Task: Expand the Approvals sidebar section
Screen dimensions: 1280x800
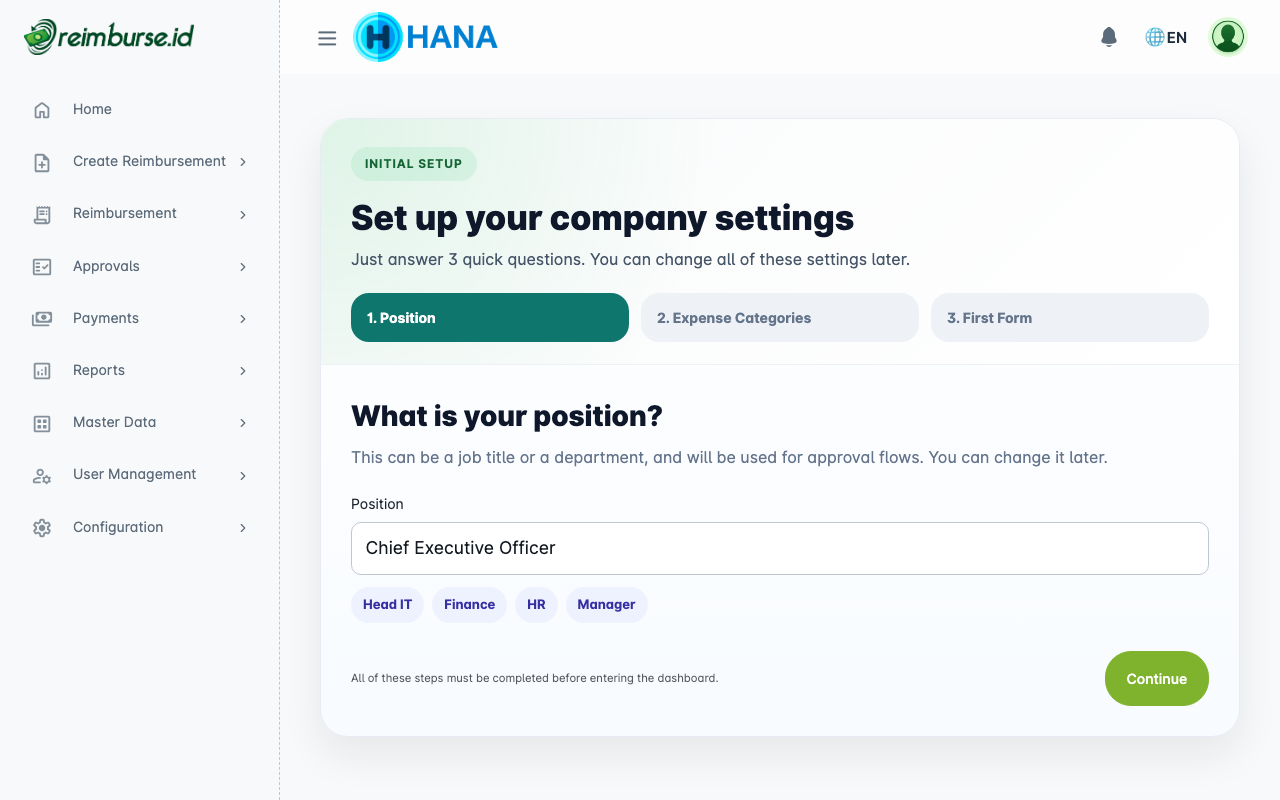Action: point(105,266)
